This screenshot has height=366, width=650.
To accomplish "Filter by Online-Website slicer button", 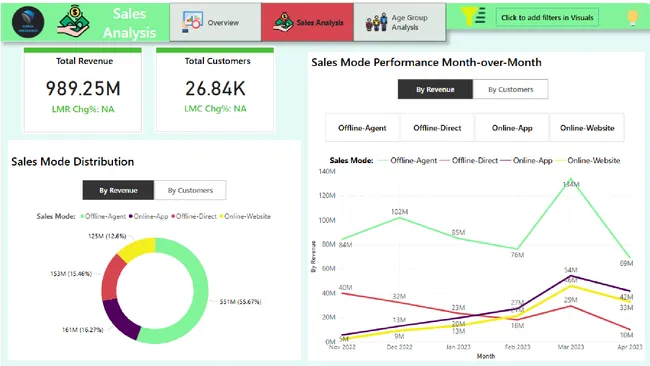I will pos(587,128).
